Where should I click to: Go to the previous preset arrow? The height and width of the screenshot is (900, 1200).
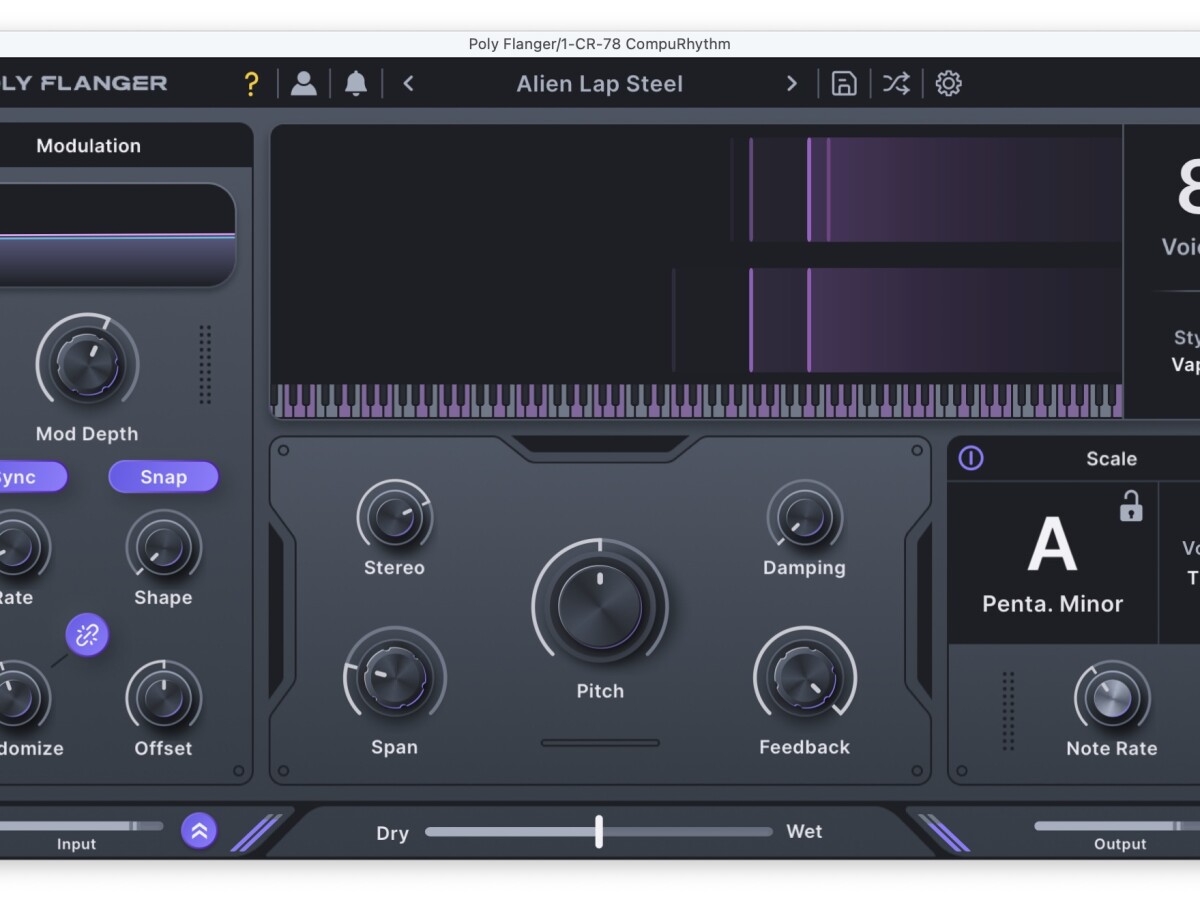point(408,84)
